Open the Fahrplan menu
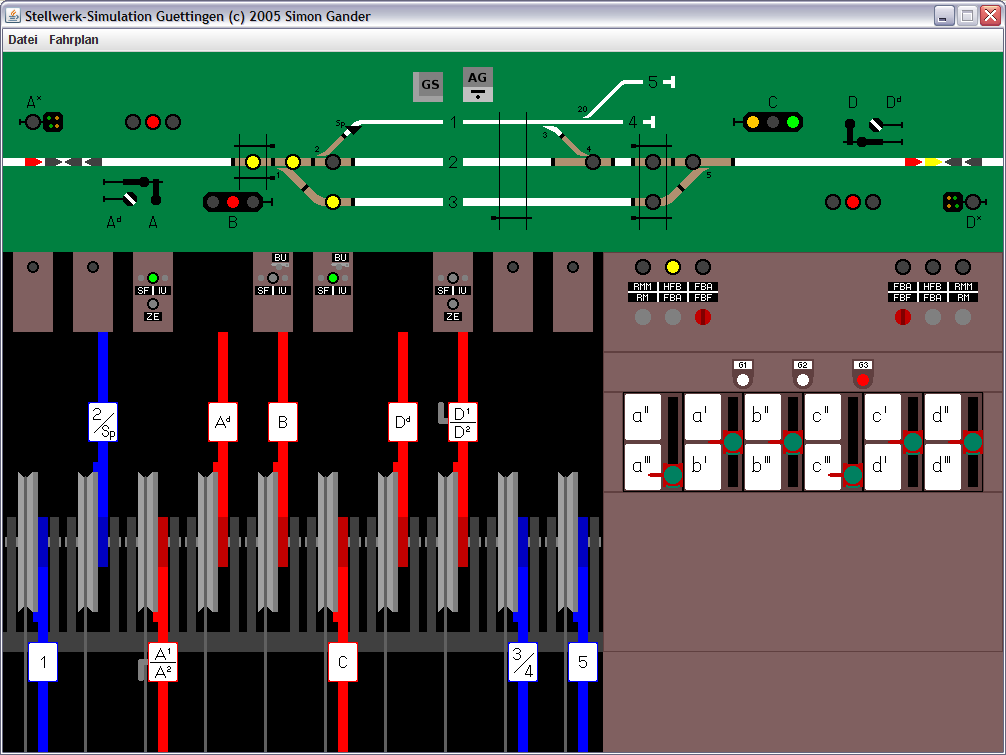This screenshot has width=1006, height=755. (75, 39)
